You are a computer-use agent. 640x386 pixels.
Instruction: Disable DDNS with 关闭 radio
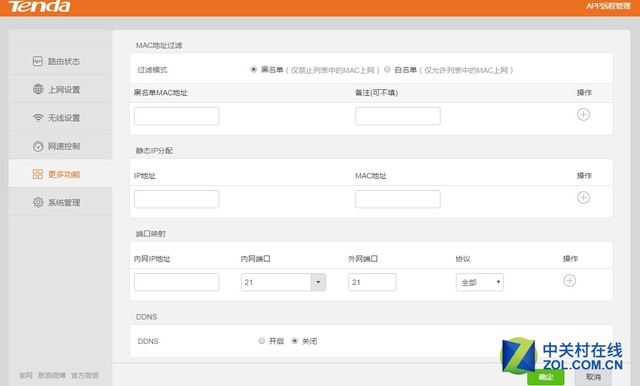(295, 341)
